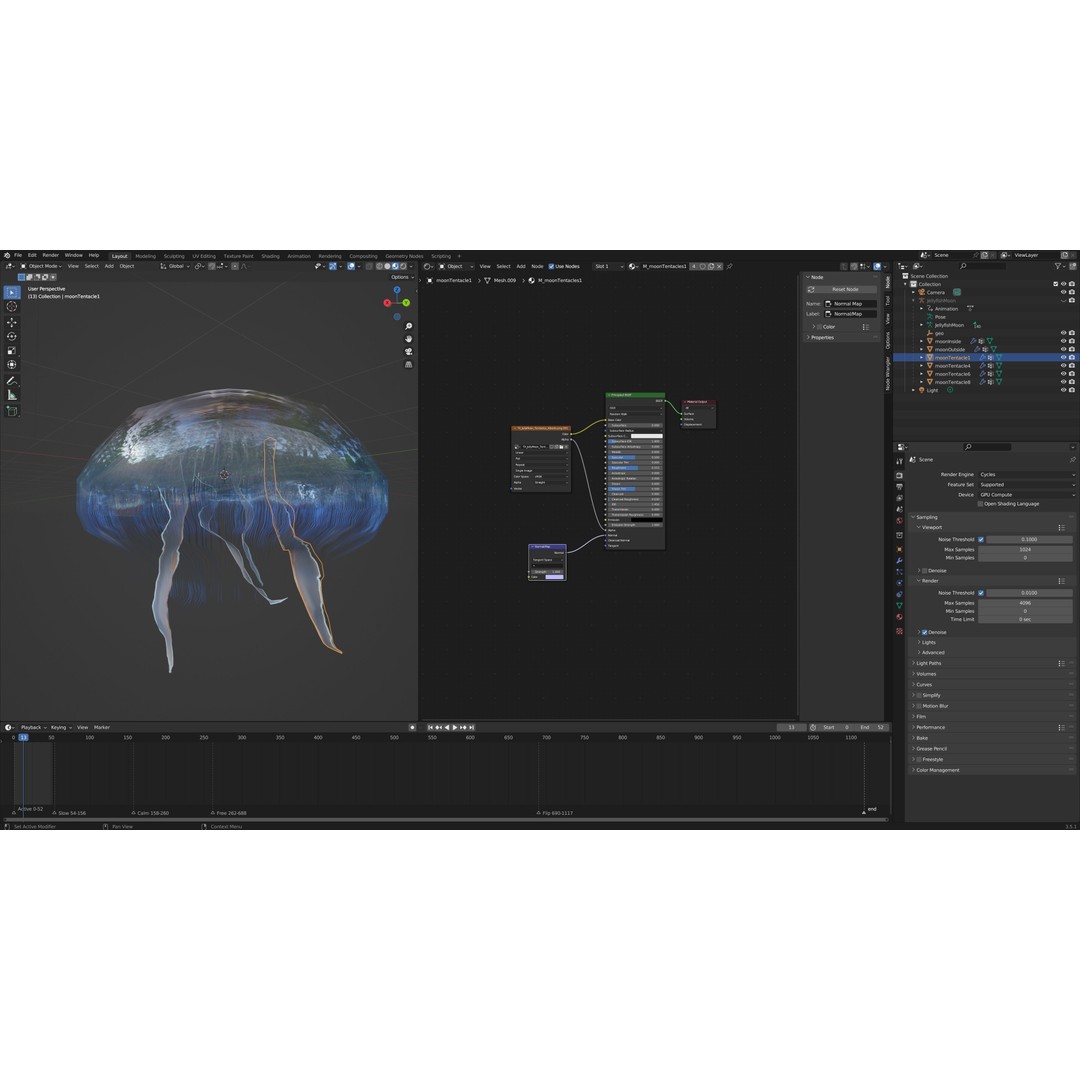Click the red X axis gizmo
Image resolution: width=1080 pixels, height=1080 pixels.
pyautogui.click(x=387, y=302)
